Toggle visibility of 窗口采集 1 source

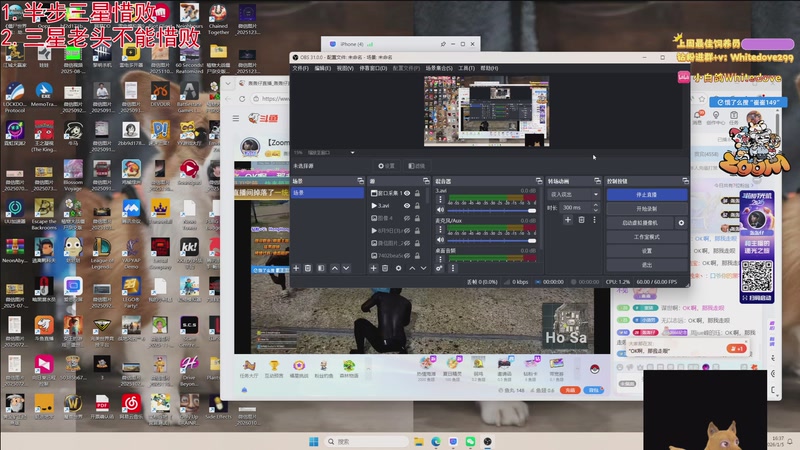pos(407,193)
